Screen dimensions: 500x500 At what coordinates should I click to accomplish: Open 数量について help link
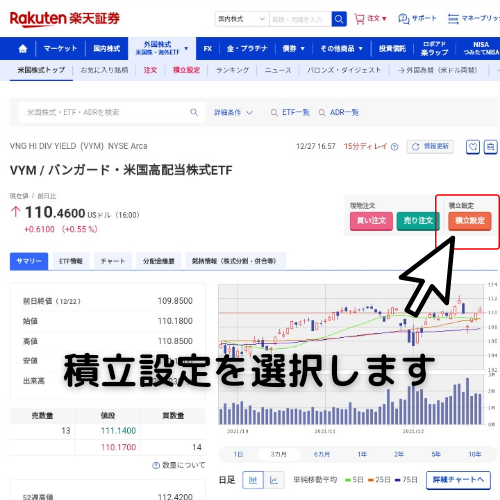click(179, 465)
